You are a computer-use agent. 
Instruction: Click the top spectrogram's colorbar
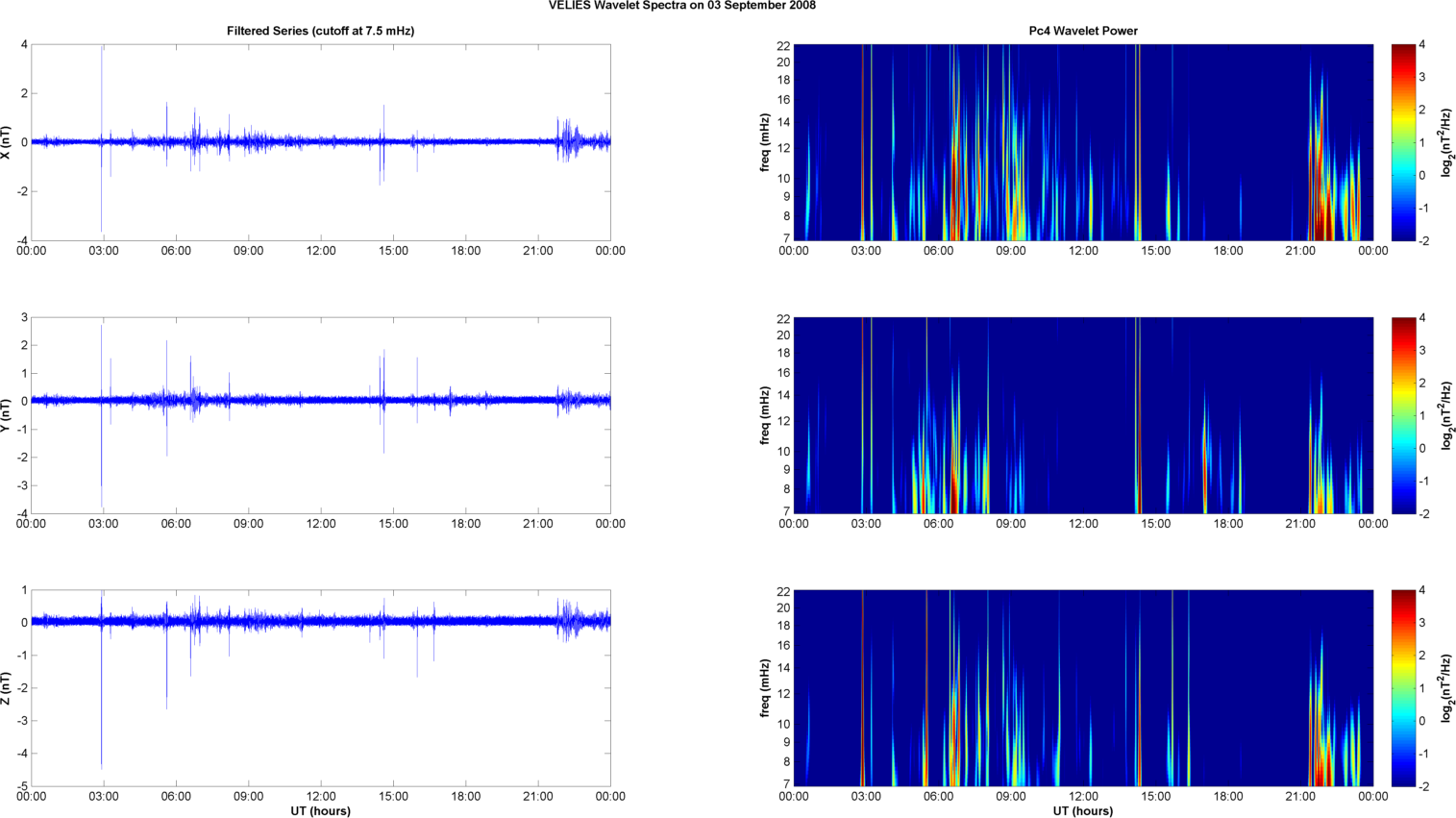coord(1402,142)
